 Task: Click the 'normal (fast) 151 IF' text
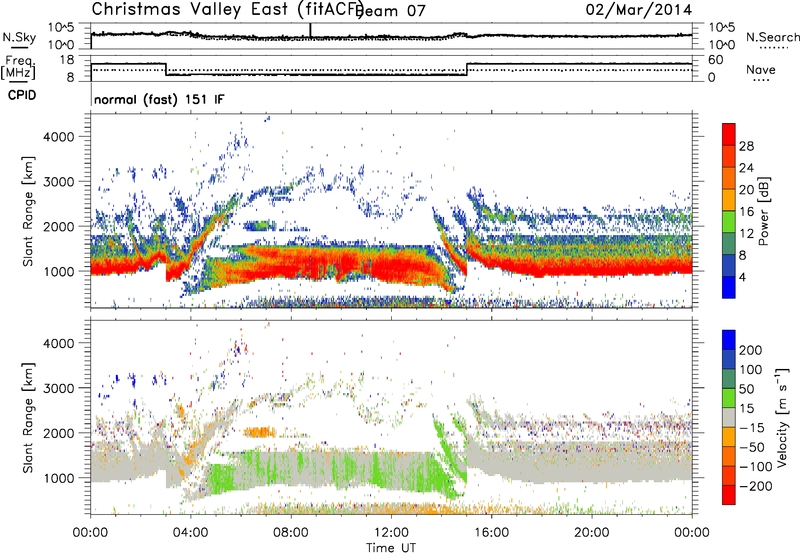click(159, 99)
